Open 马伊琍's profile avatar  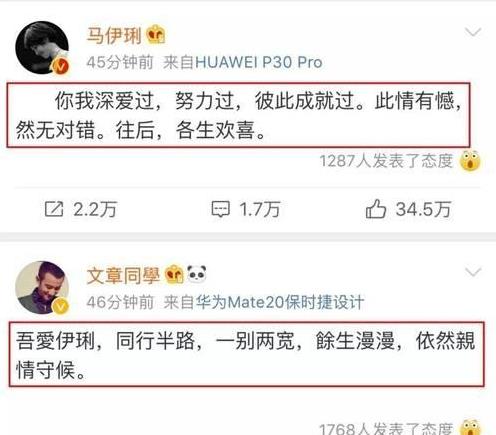42,48
